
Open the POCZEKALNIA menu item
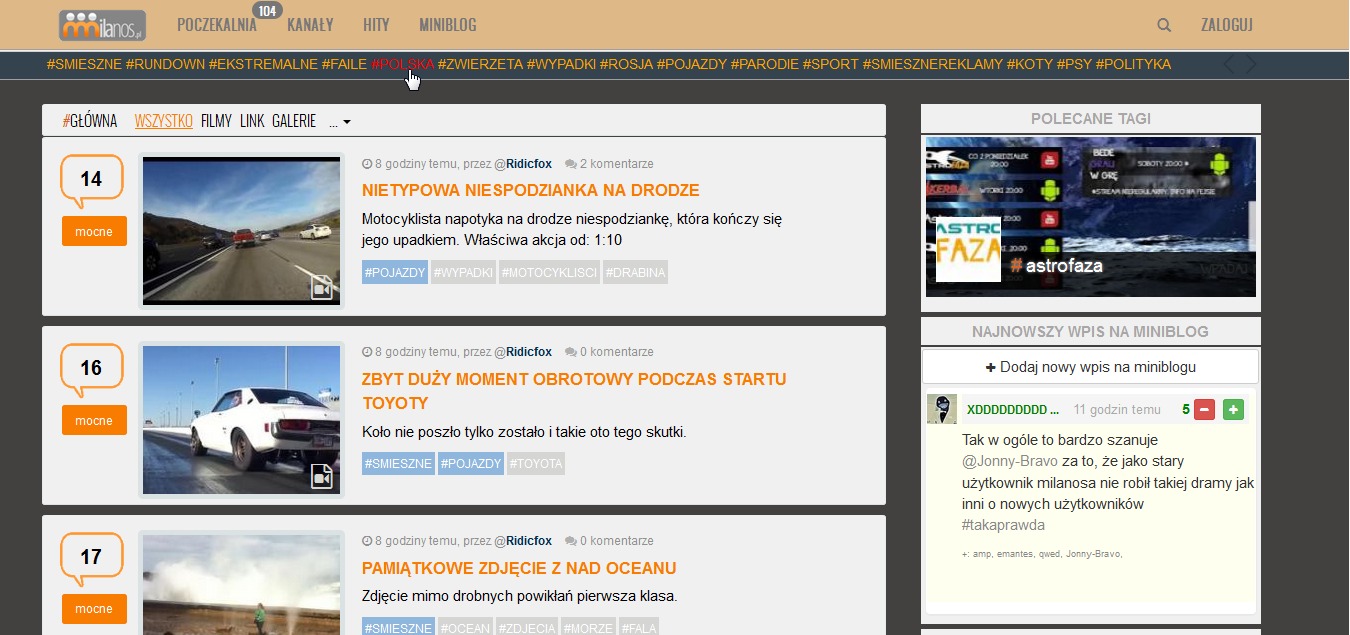(x=217, y=25)
